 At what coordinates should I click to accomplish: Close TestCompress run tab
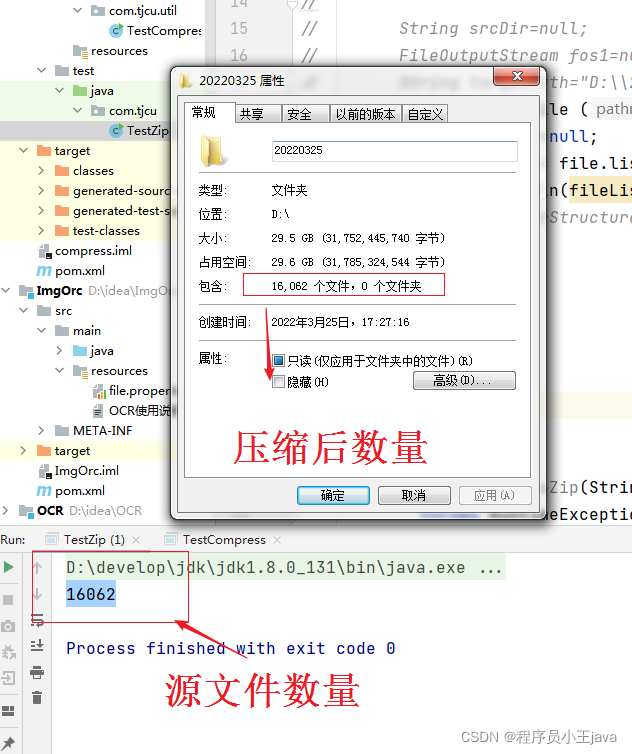(277, 540)
